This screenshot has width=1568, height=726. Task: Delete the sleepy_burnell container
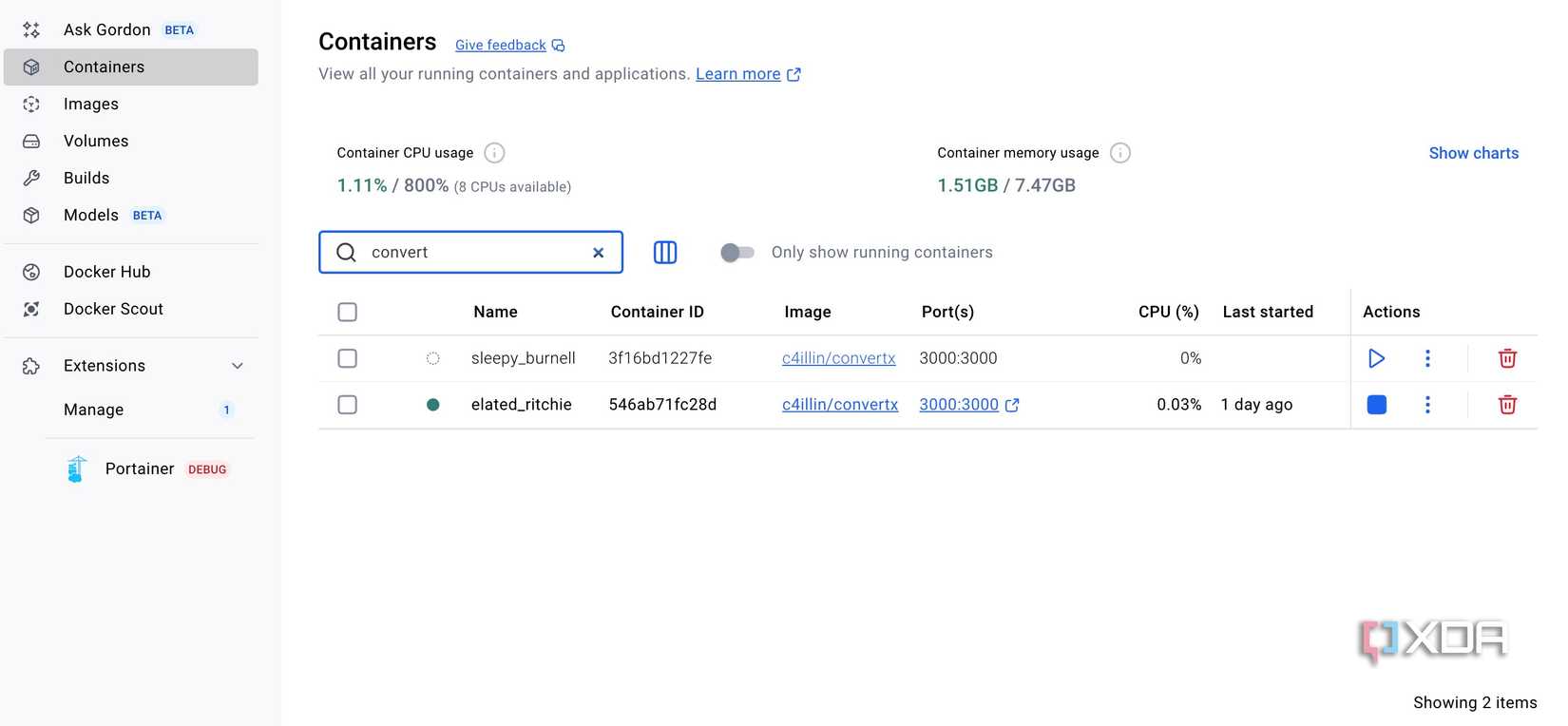point(1507,358)
